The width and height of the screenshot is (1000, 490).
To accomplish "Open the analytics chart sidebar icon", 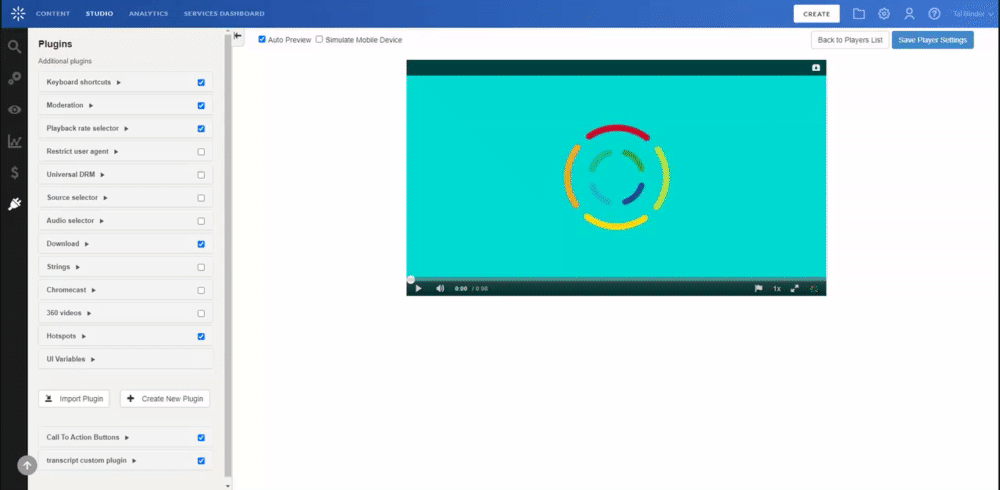I will [x=14, y=141].
